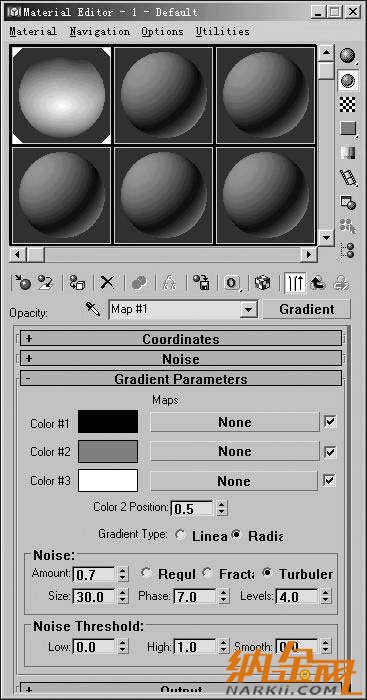367x700 pixels.
Task: Toggle the Show End Result icon
Action: 295,283
